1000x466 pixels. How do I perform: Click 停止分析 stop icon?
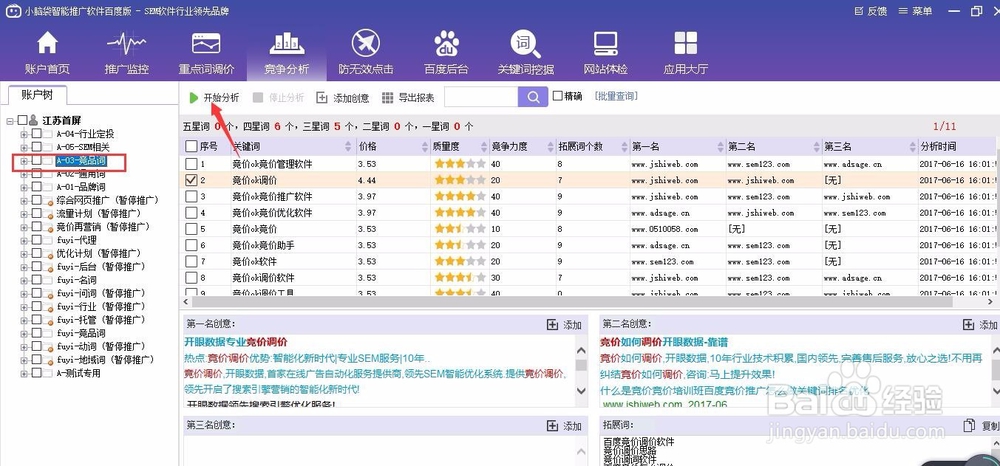258,98
